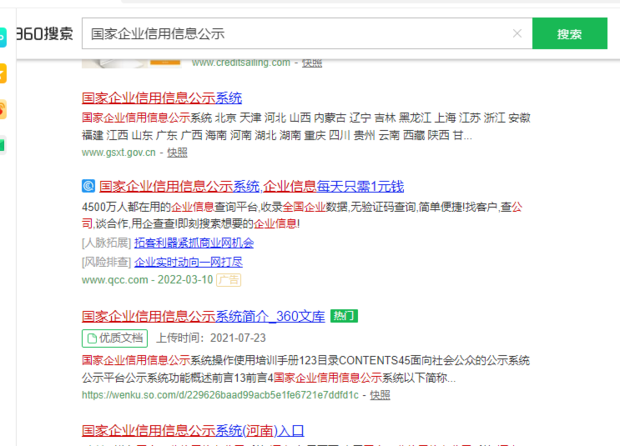Click the www.qcc.com URL text
The image size is (620, 446).
coord(115,280)
